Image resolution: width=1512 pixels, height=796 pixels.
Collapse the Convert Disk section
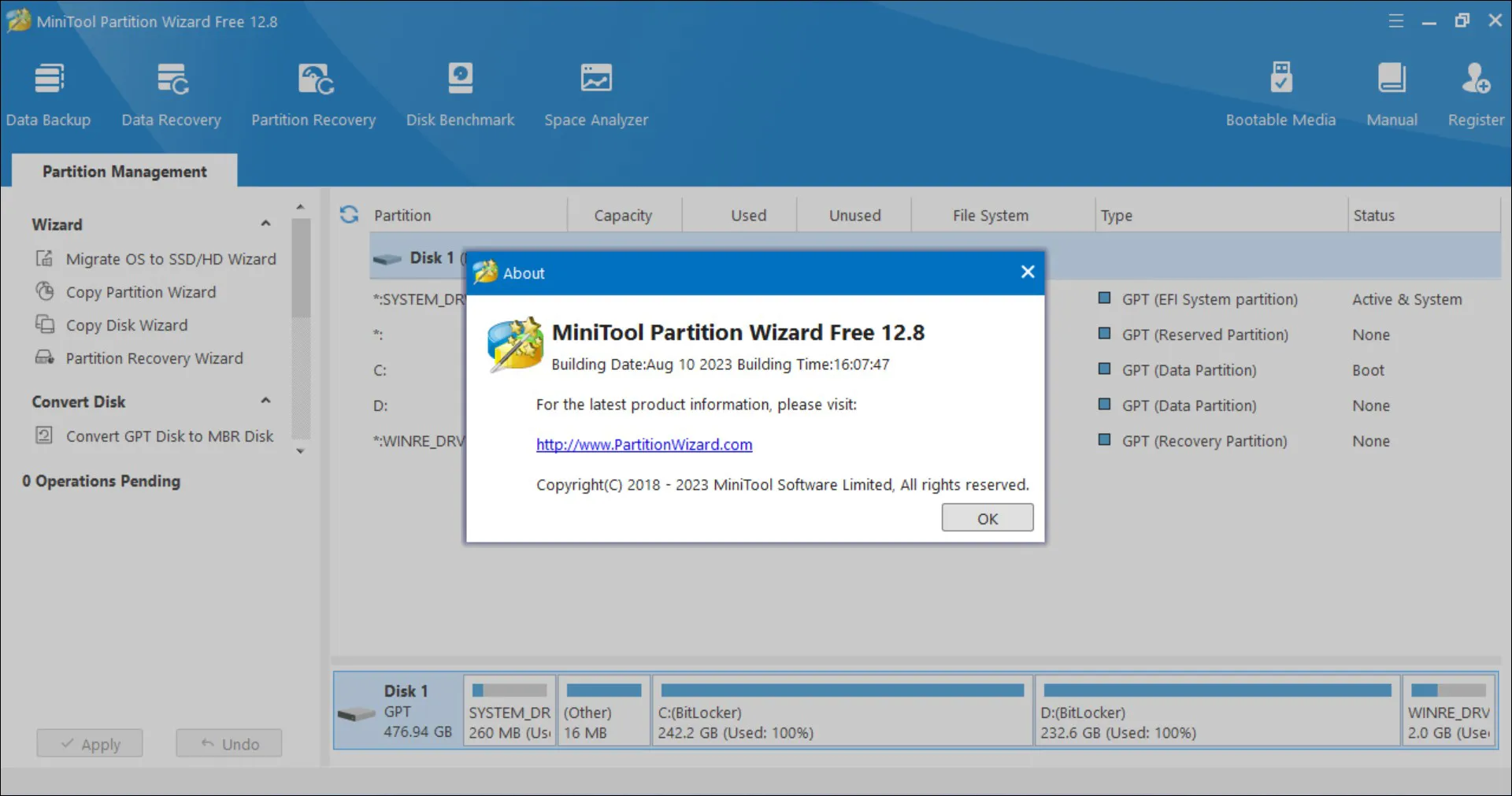266,402
